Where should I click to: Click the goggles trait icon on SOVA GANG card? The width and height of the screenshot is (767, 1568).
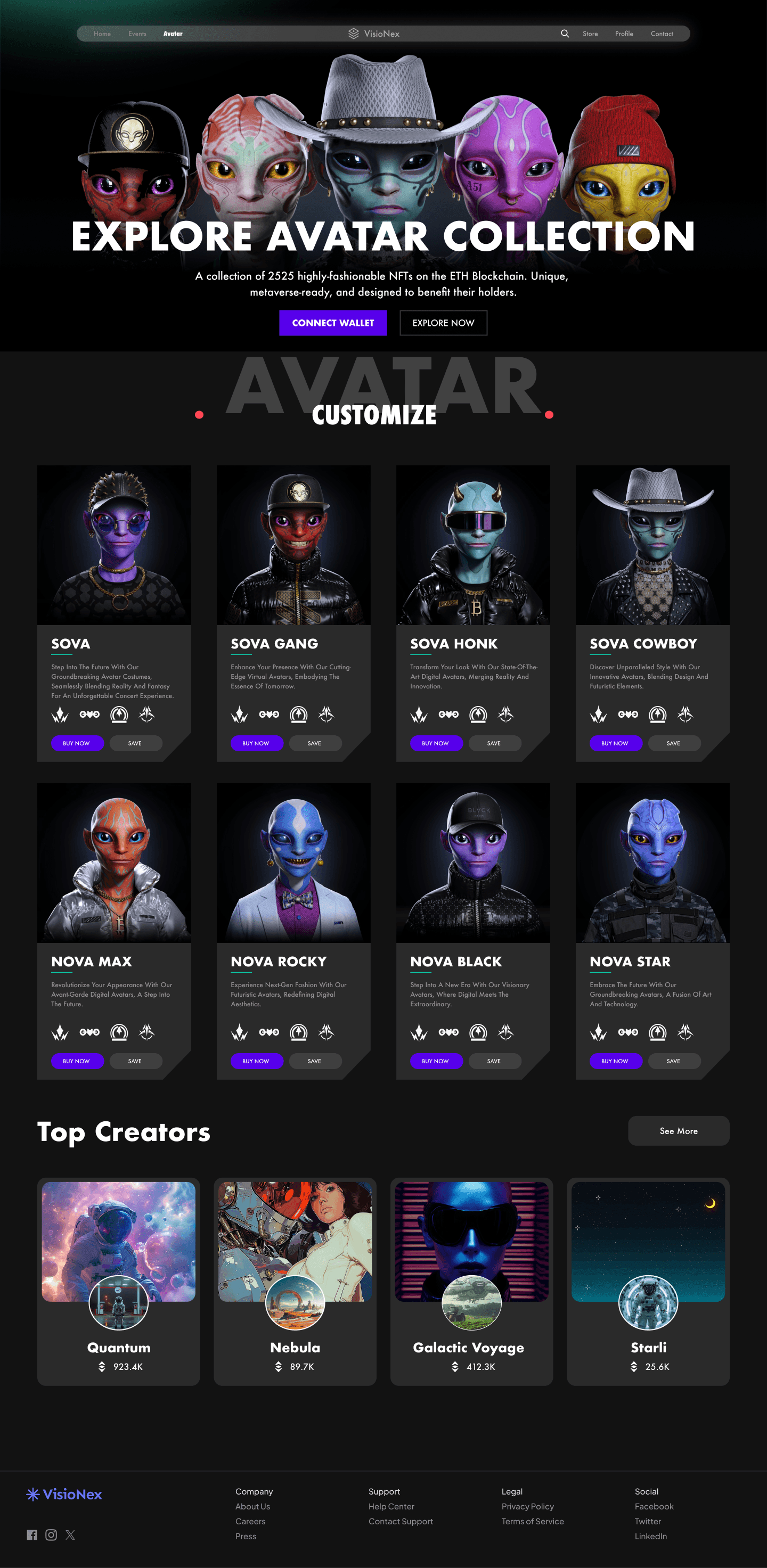pos(269,714)
